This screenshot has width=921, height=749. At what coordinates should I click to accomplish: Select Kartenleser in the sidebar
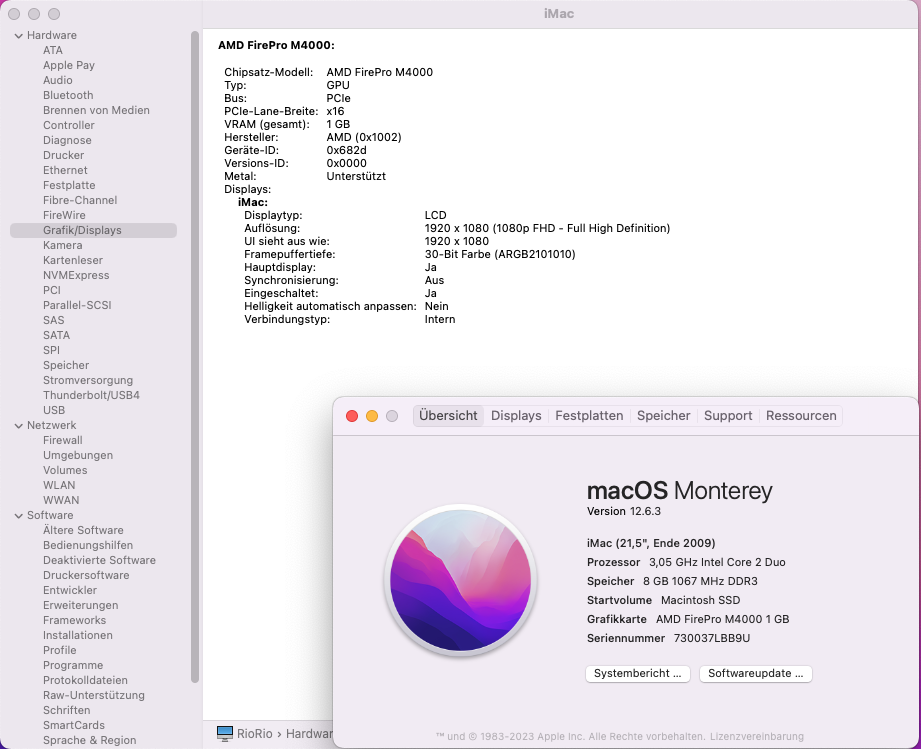click(x=73, y=260)
